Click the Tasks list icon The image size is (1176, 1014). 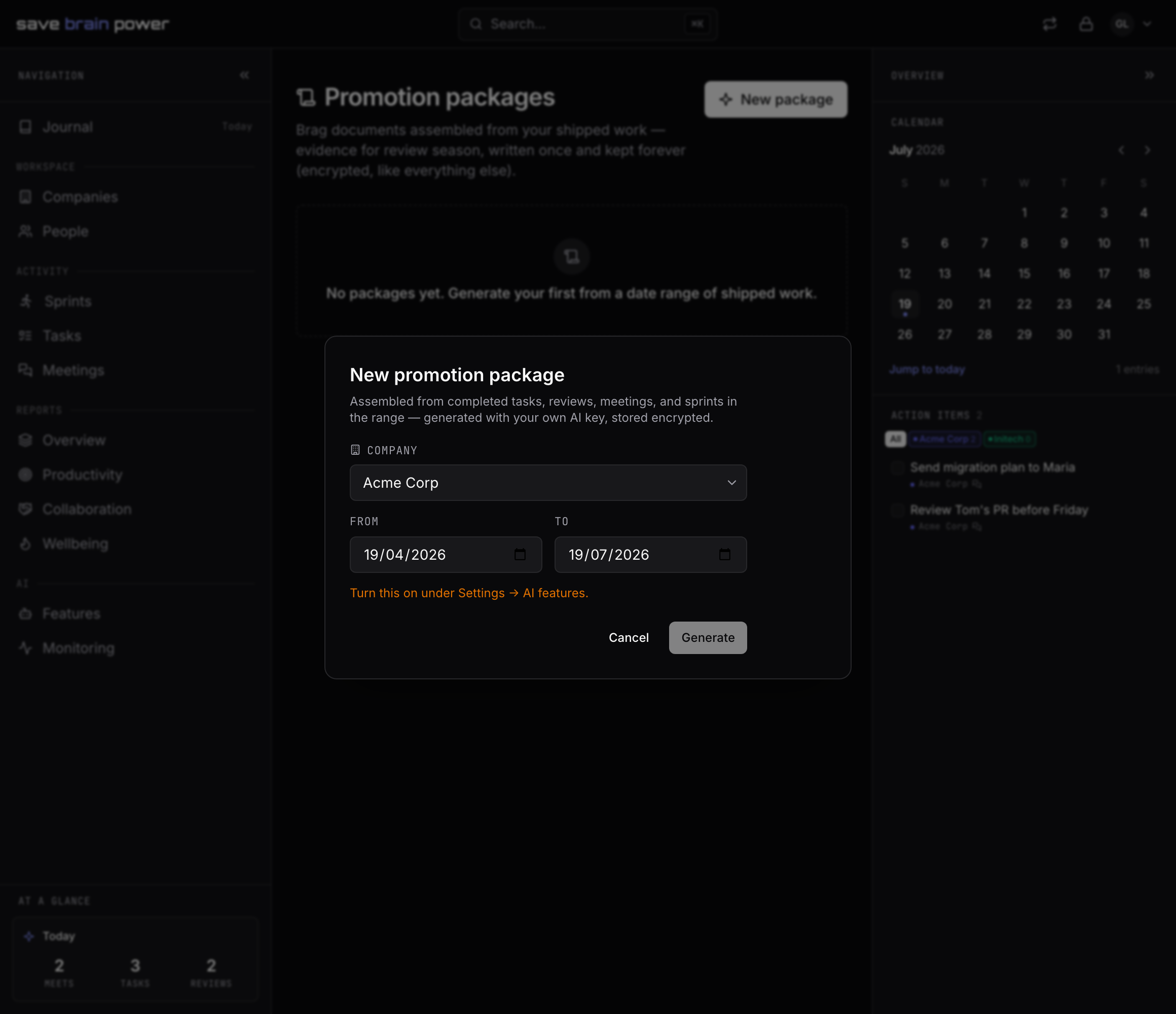tap(25, 336)
